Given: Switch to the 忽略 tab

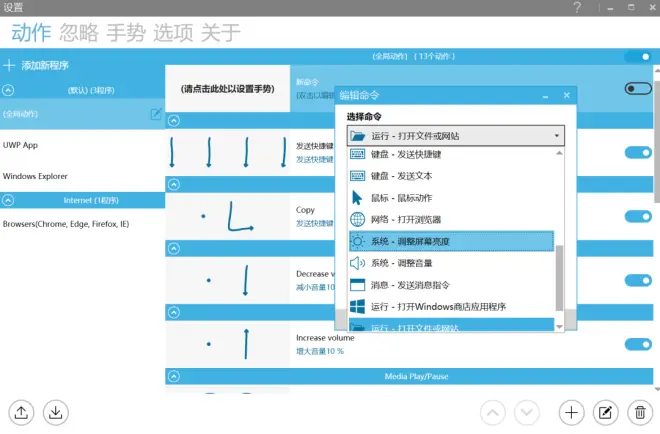Looking at the screenshot, I should (x=79, y=32).
